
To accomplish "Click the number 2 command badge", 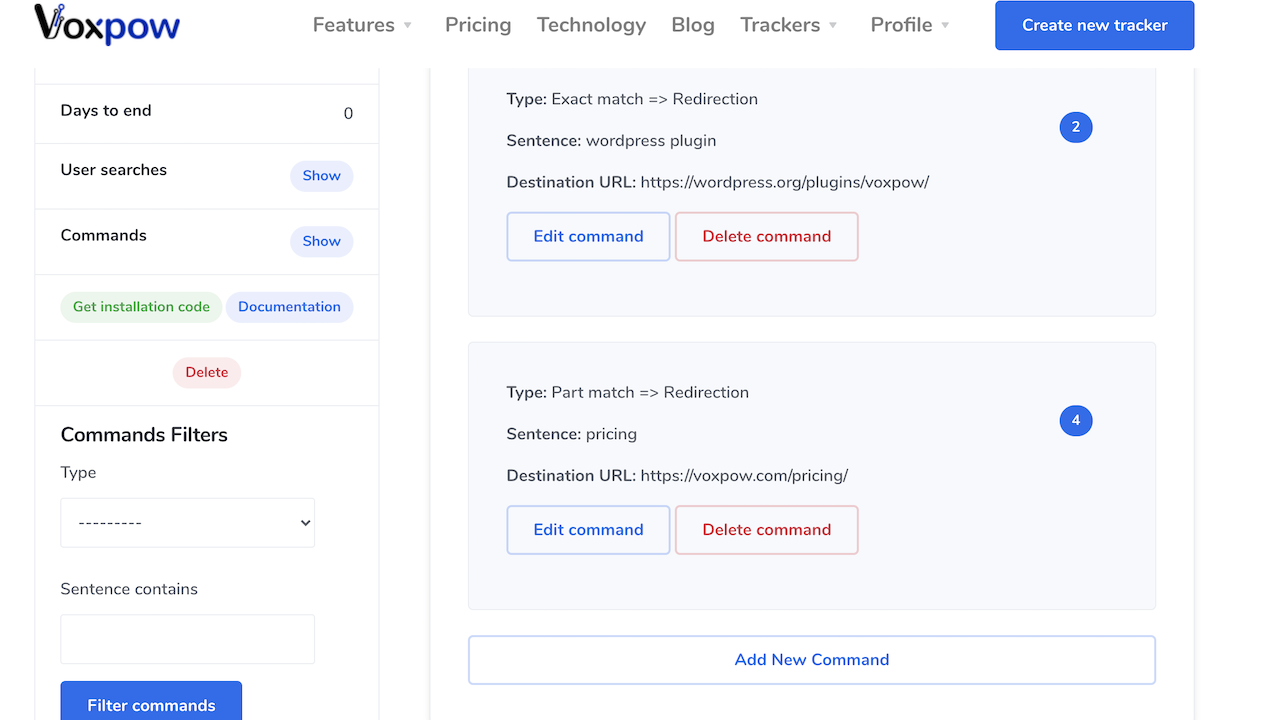I will [x=1076, y=127].
